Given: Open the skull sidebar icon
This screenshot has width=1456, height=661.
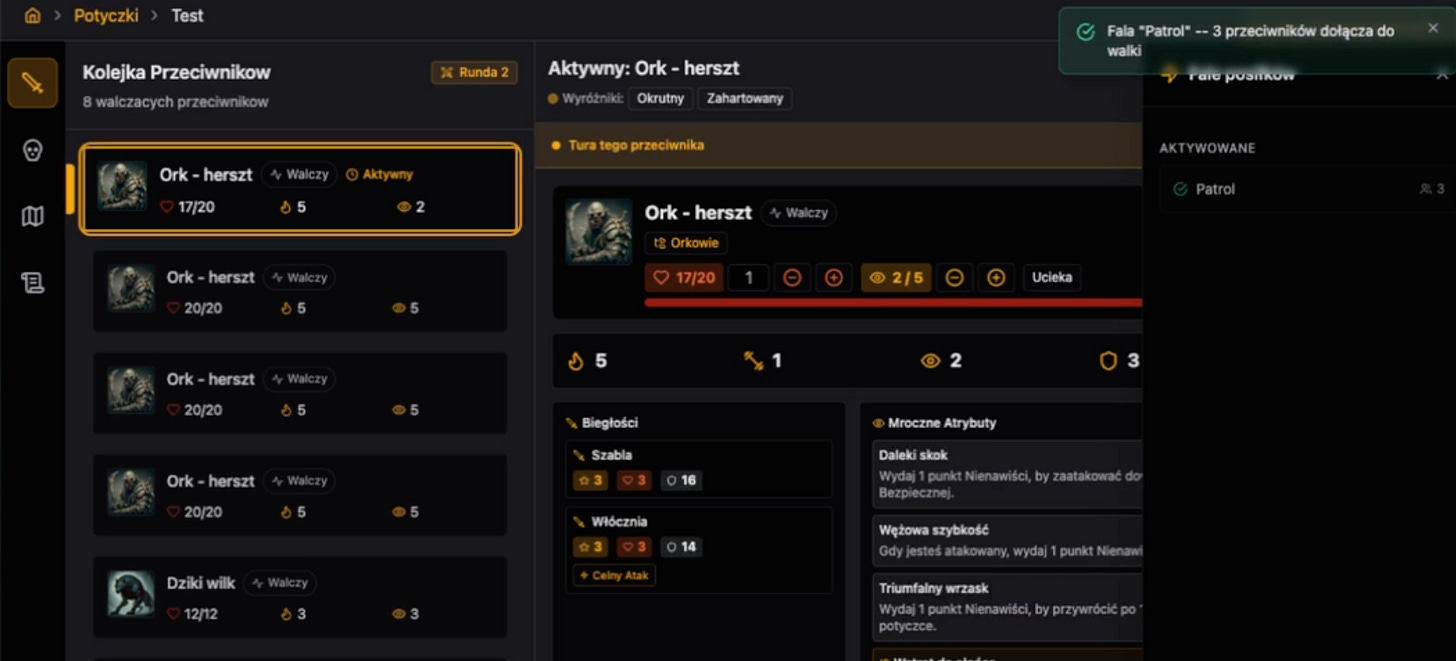Looking at the screenshot, I should click(x=32, y=150).
